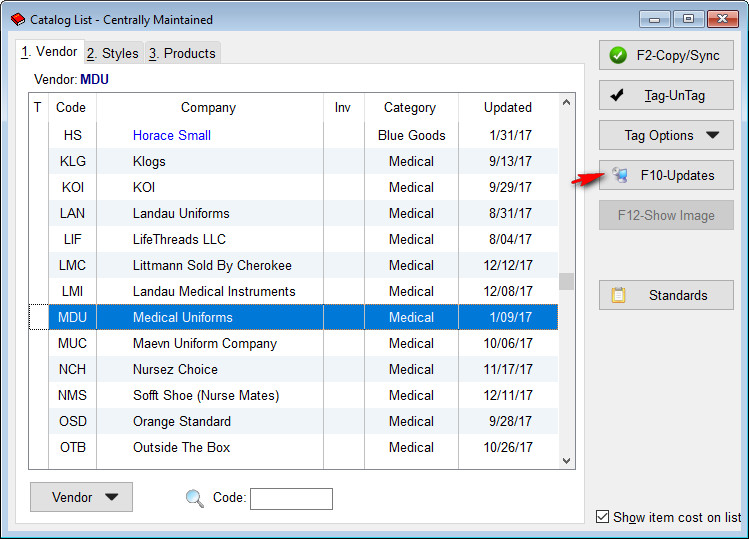The height and width of the screenshot is (539, 749).
Task: Click the NMS code cell
Action: point(73,395)
